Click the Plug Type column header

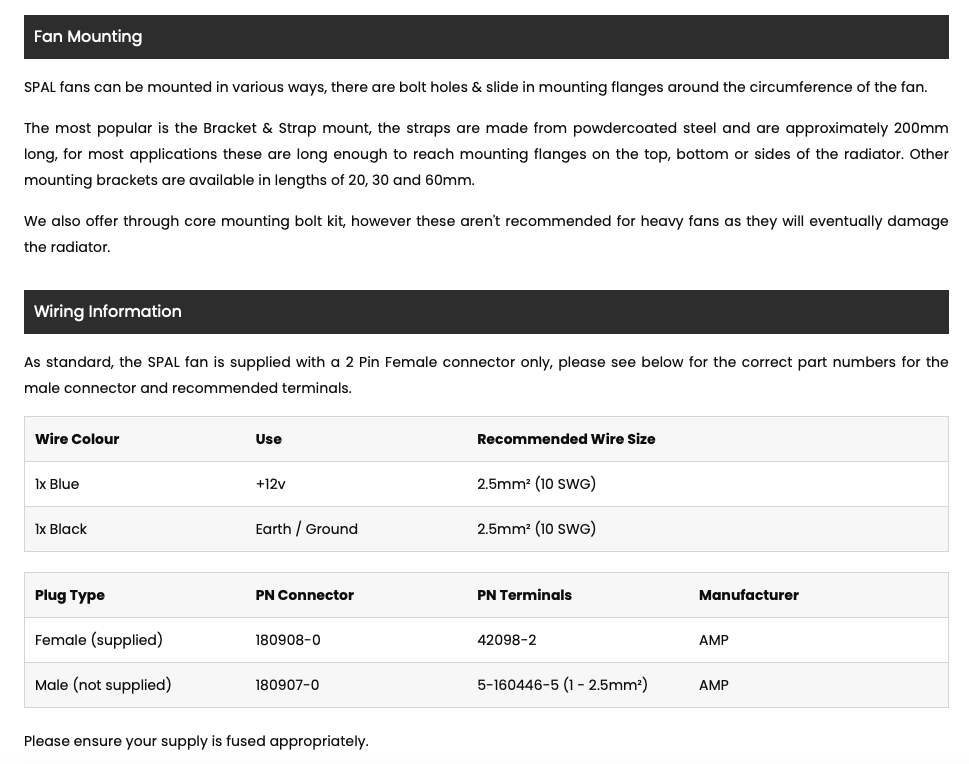click(70, 595)
